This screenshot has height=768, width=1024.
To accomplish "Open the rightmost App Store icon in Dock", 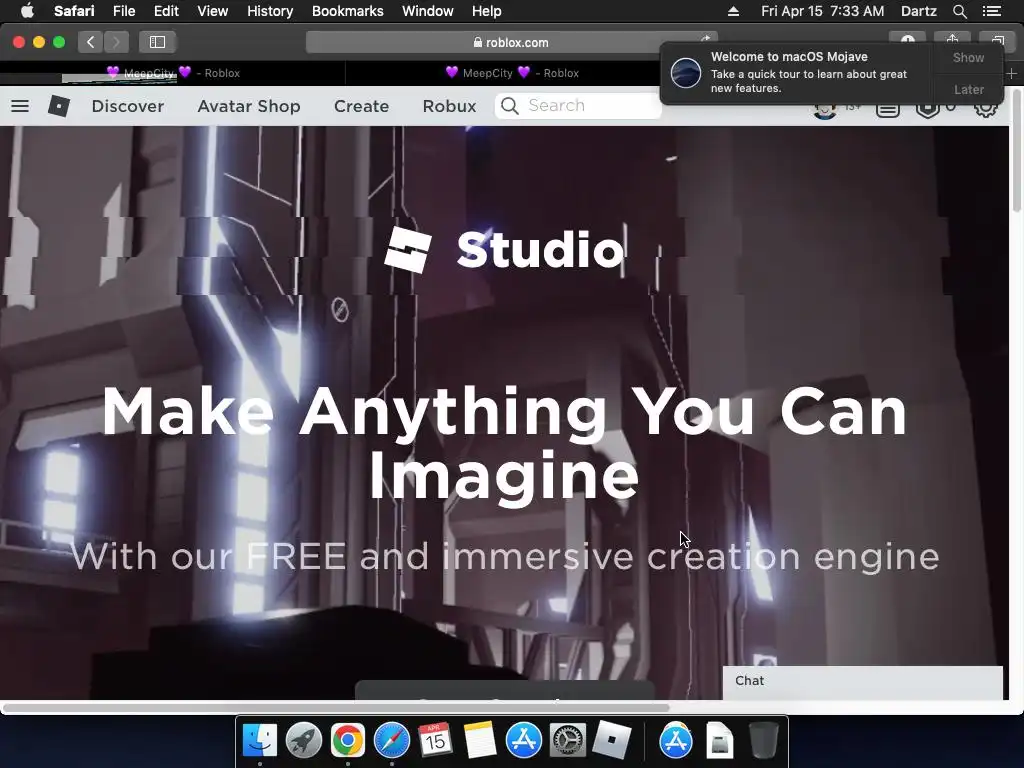I will click(675, 741).
